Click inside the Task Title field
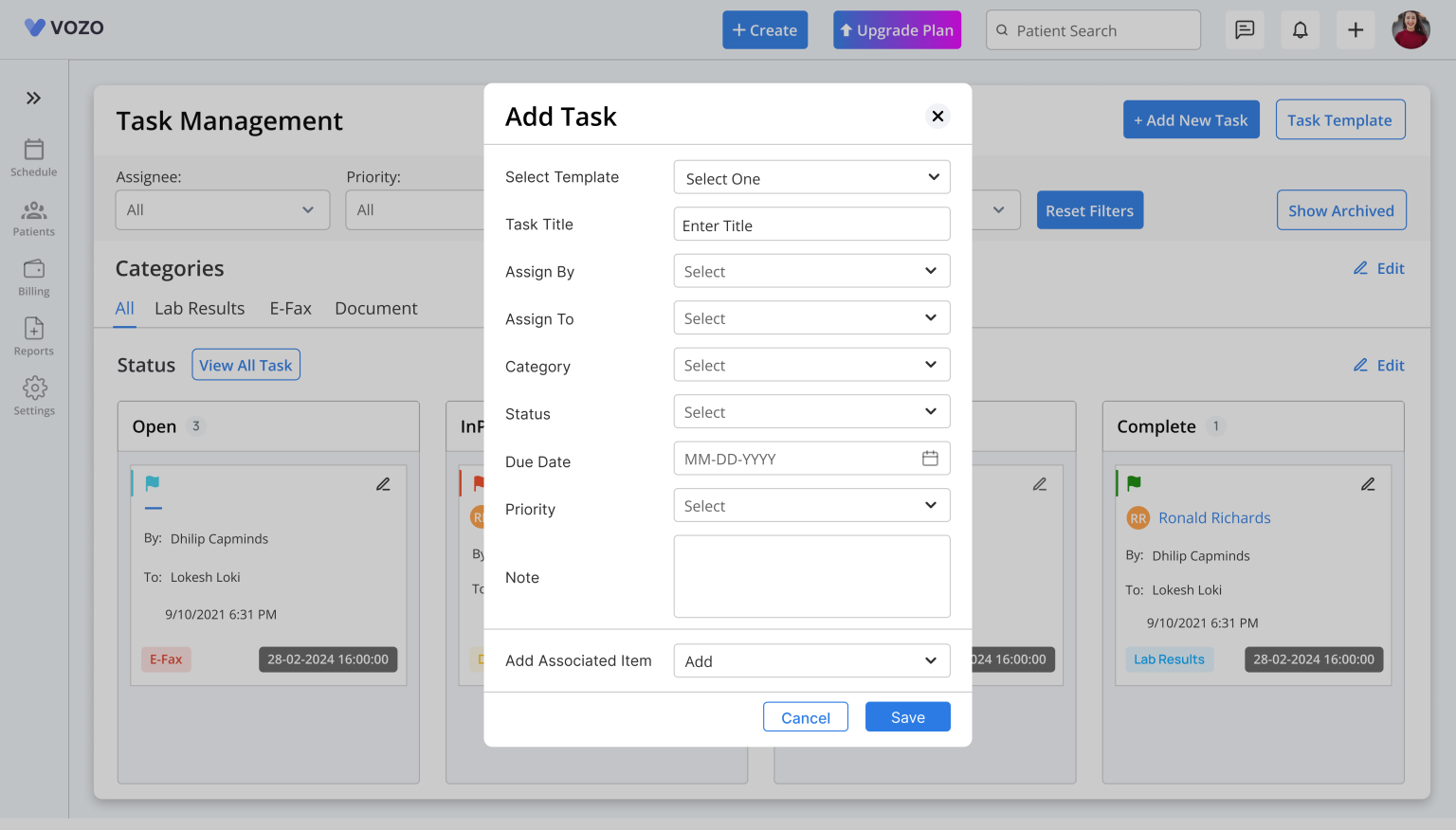 tap(811, 224)
